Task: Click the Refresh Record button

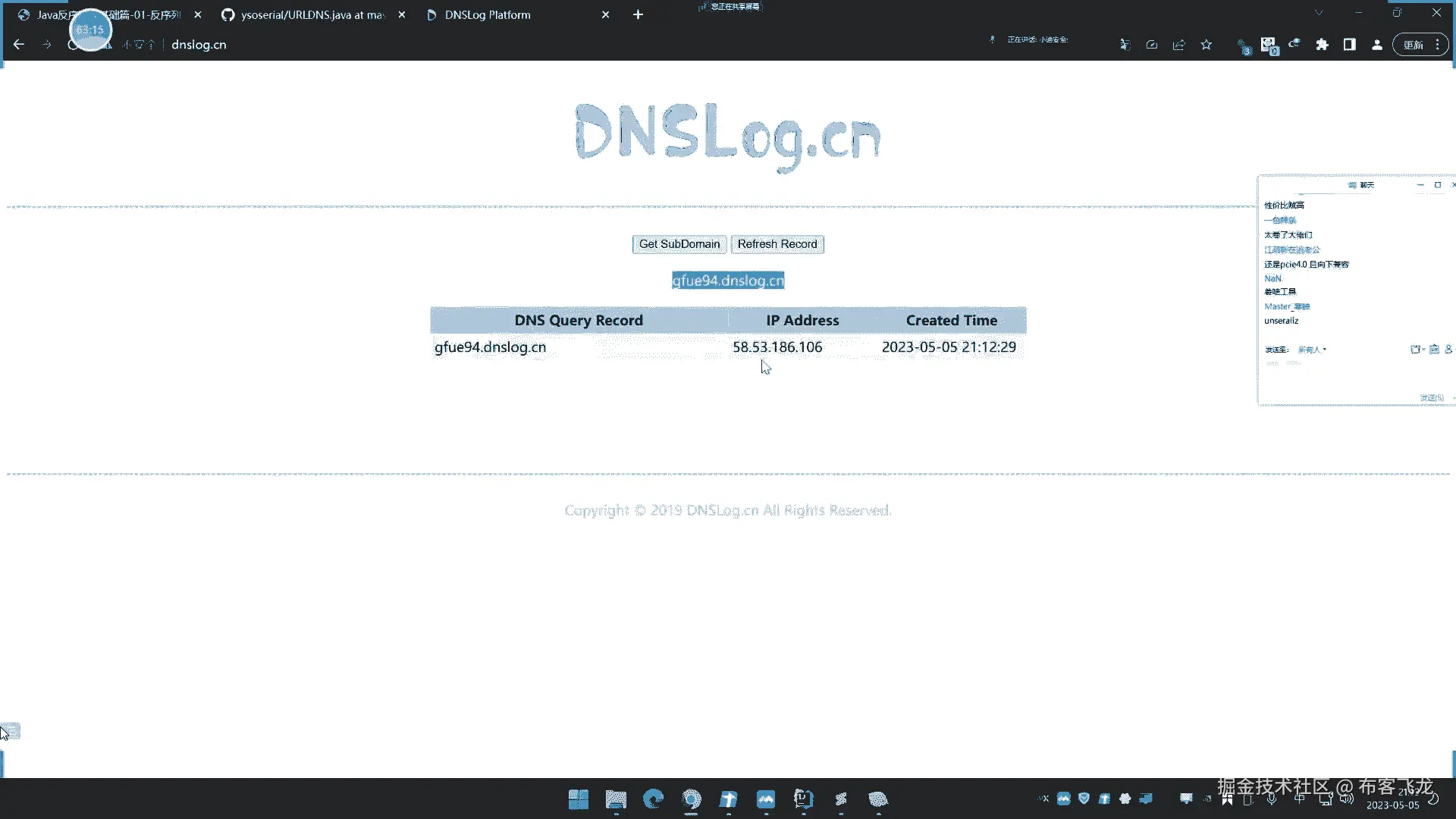Action: [777, 244]
